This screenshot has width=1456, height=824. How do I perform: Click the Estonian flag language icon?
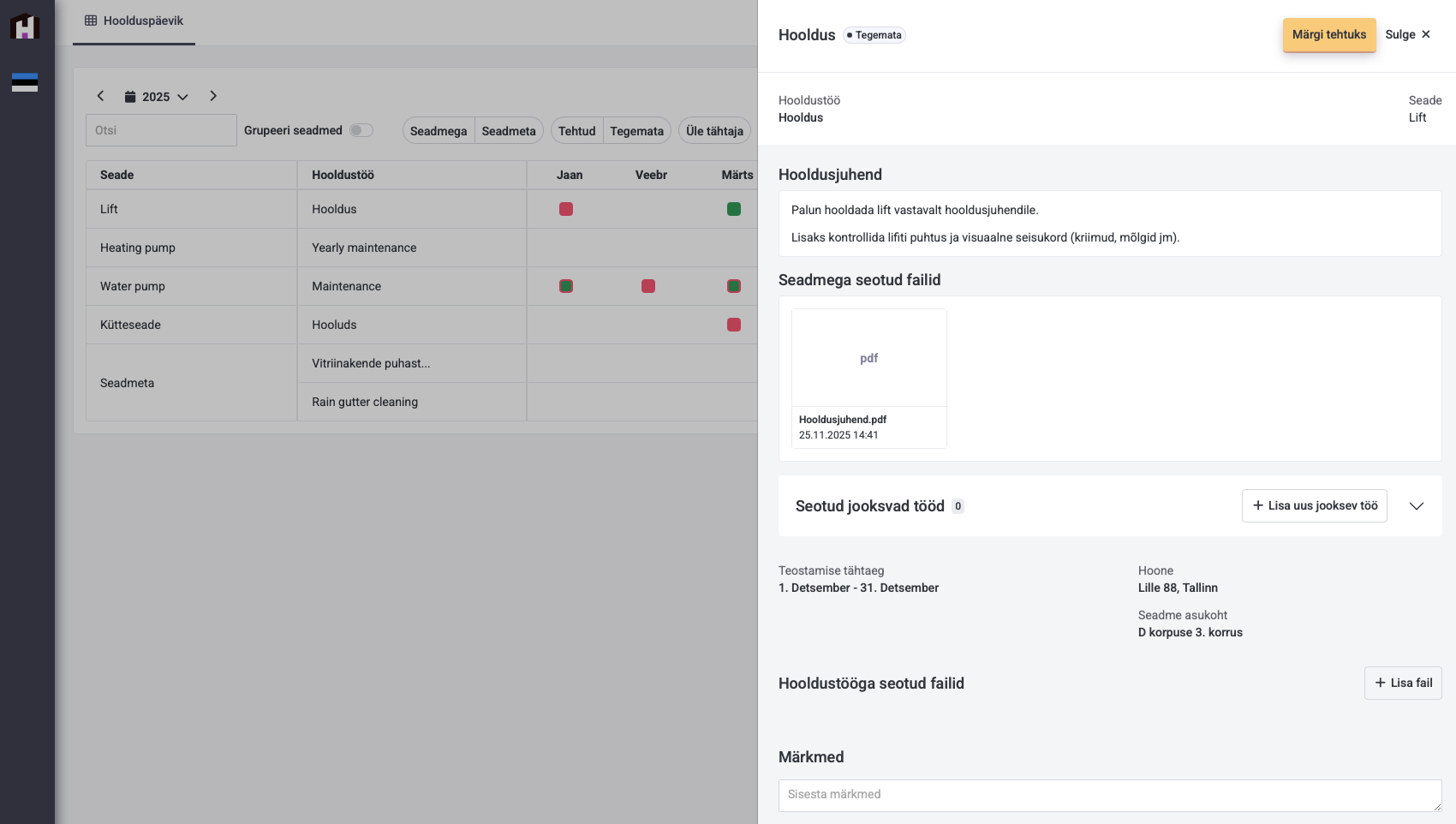[25, 82]
